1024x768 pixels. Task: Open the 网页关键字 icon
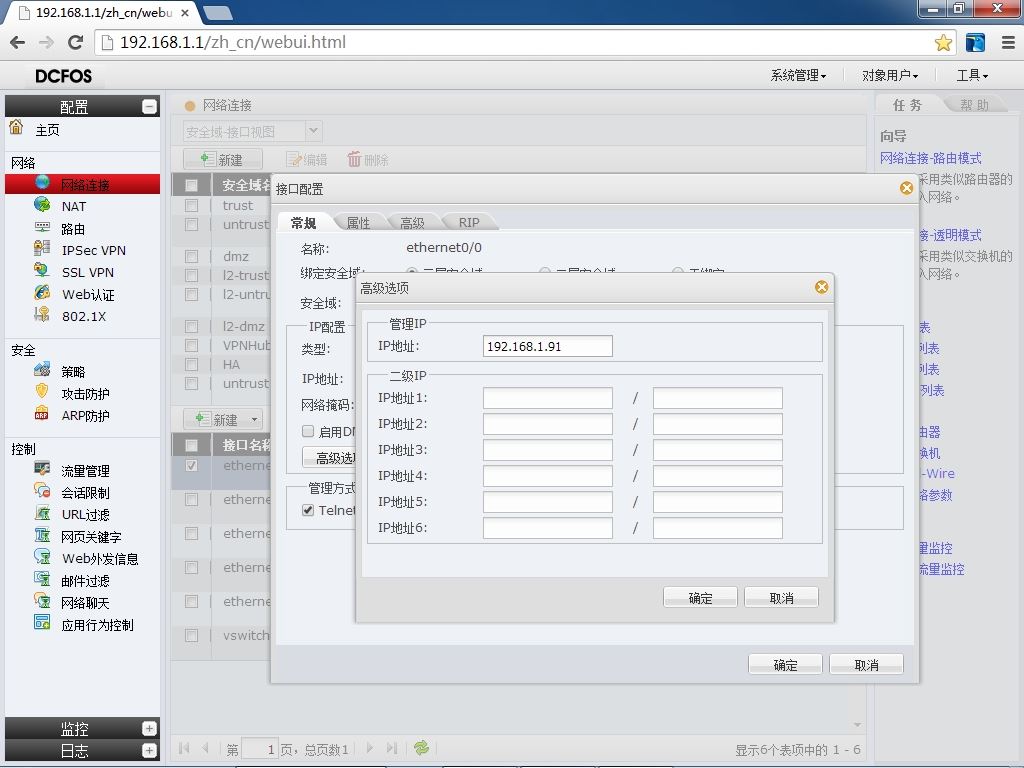click(42, 536)
